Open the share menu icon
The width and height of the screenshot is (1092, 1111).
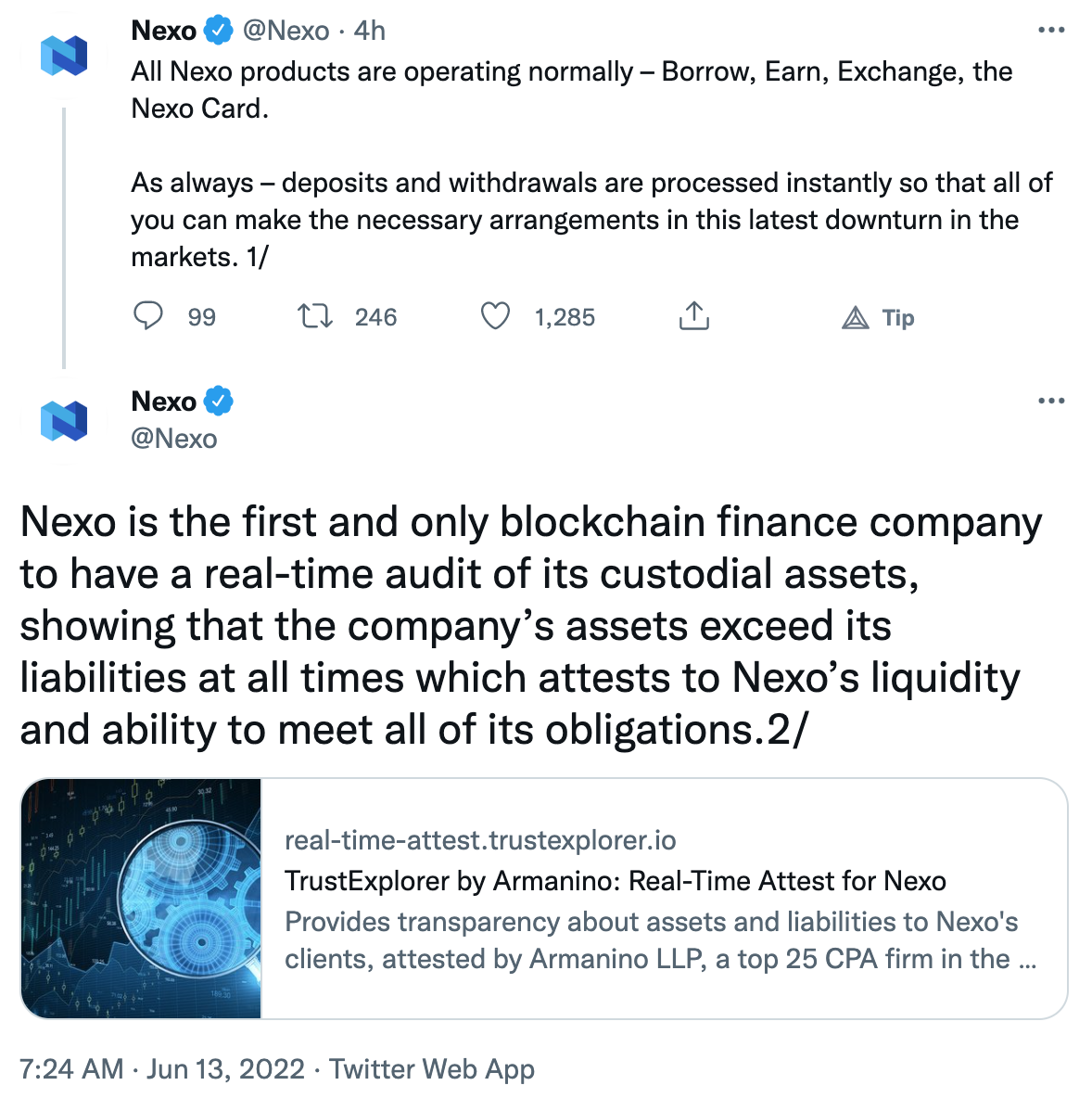(x=693, y=317)
